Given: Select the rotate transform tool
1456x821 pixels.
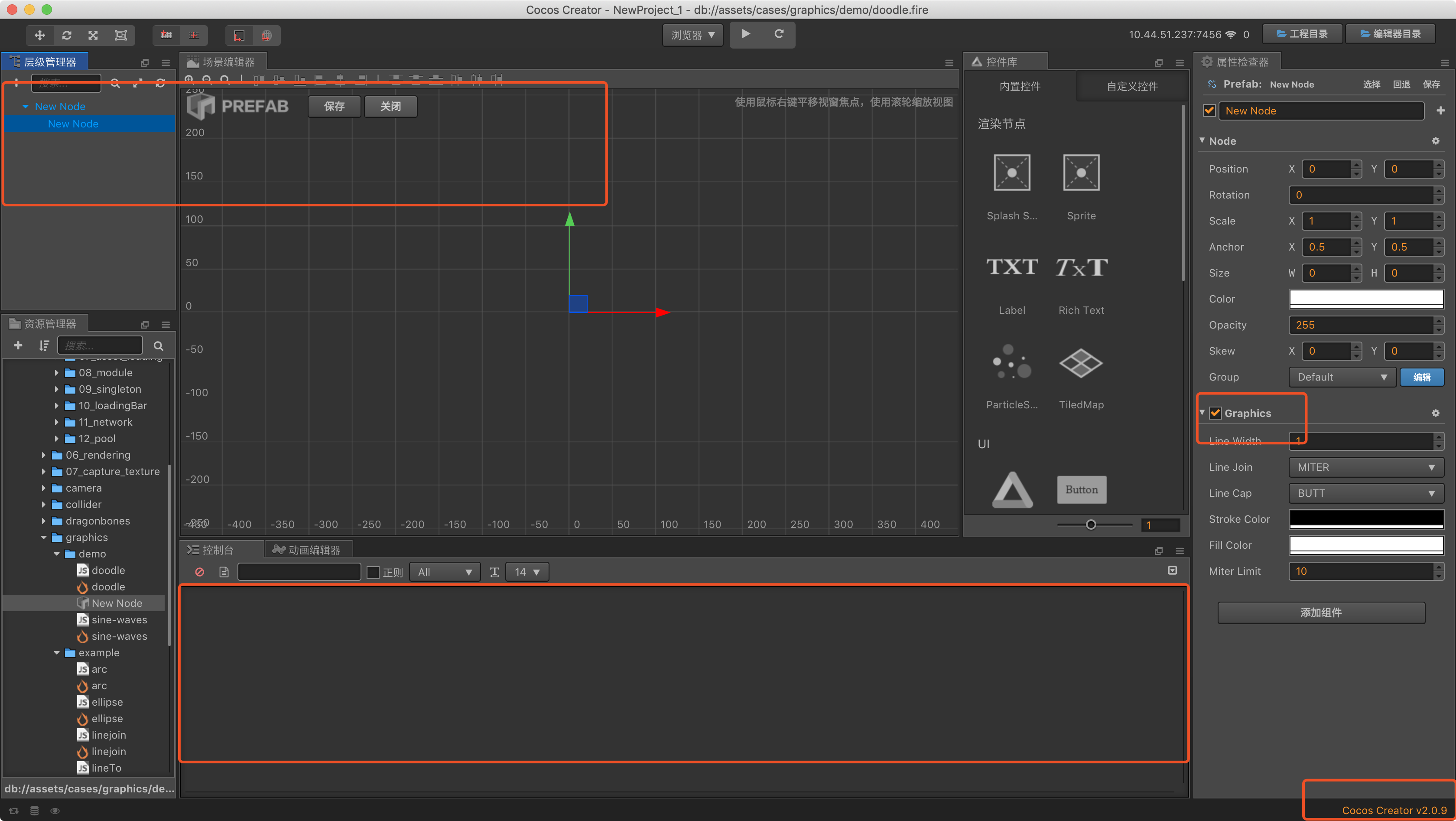Looking at the screenshot, I should click(x=67, y=35).
